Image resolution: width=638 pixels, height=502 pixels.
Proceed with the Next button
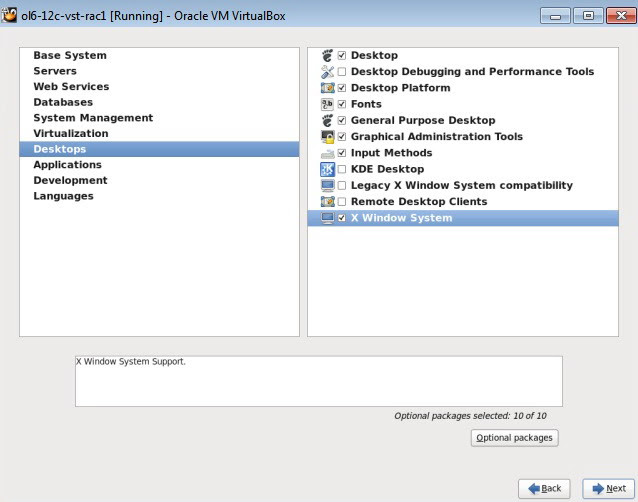click(x=609, y=489)
